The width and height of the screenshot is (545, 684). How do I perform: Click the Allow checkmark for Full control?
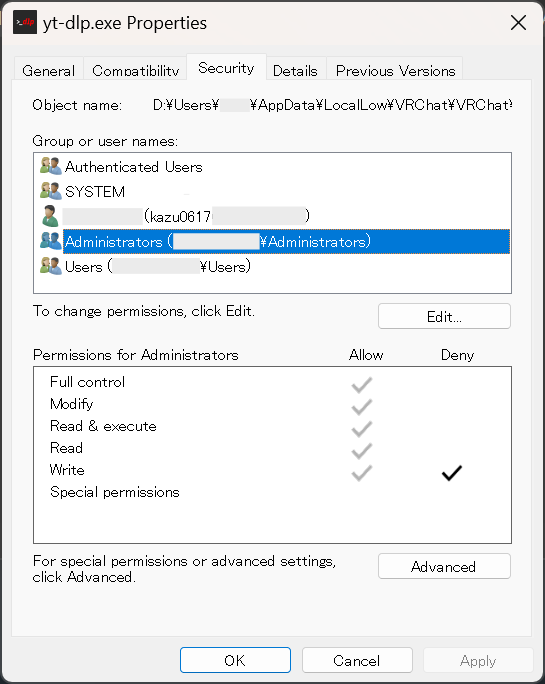point(362,385)
